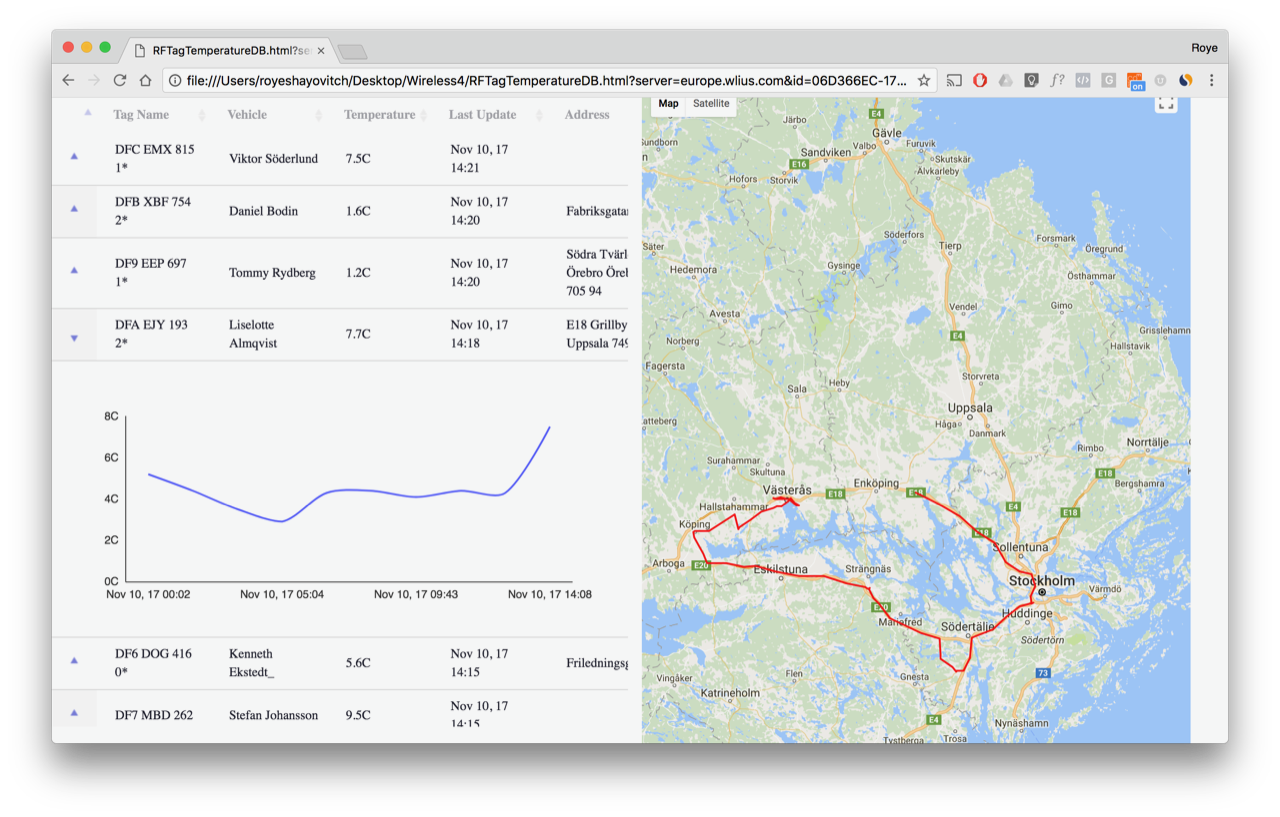Open the browser home page icon
Viewport: 1280px width, 817px height.
pyautogui.click(x=146, y=80)
